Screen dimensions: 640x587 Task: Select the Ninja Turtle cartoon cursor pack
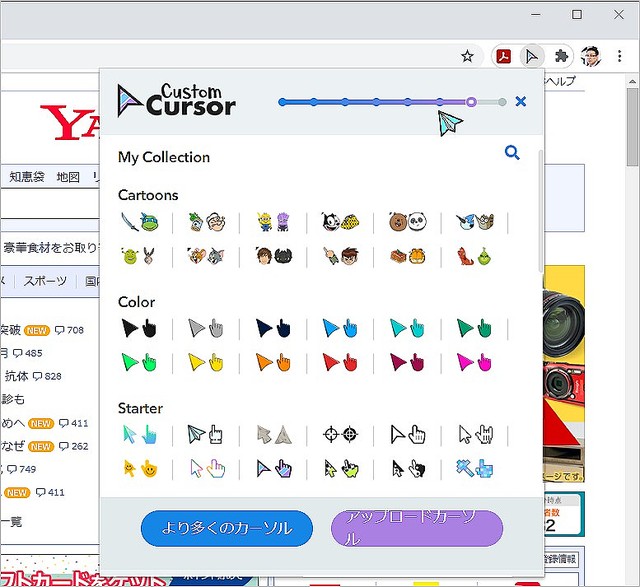pos(140,222)
